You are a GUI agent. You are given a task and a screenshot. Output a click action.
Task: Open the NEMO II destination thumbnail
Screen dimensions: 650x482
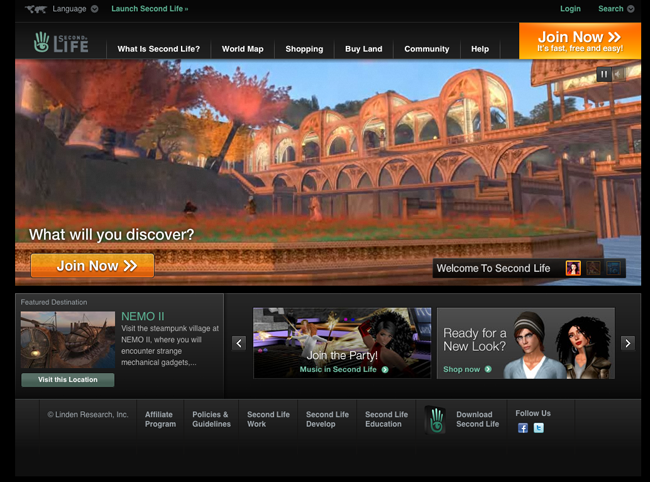(x=68, y=340)
